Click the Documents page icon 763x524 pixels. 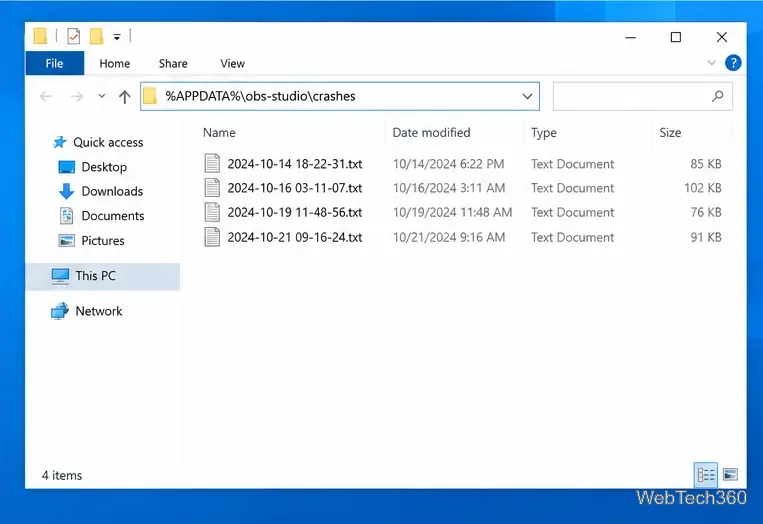(67, 216)
